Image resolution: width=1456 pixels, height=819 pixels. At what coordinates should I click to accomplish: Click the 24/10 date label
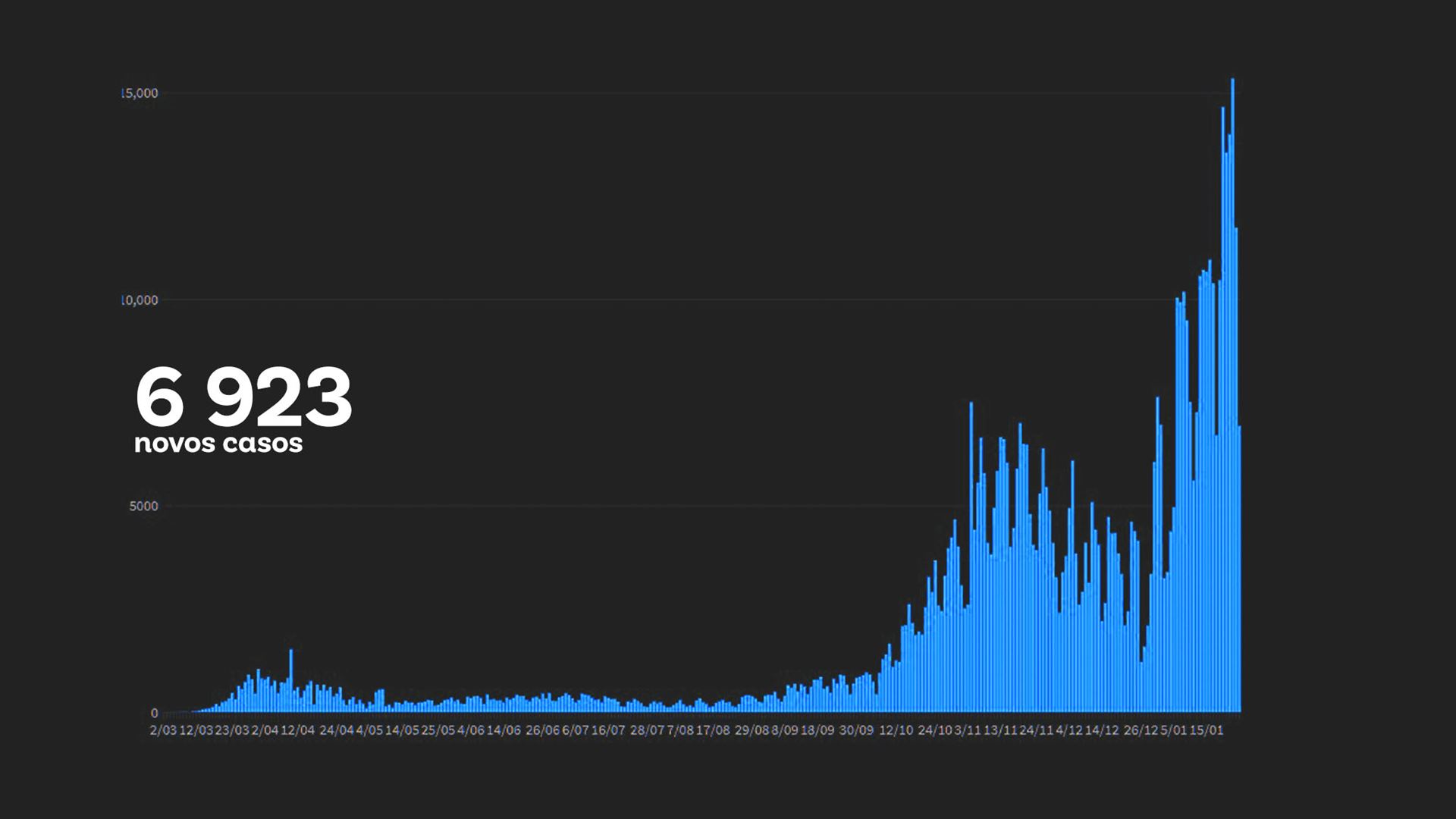point(934,730)
